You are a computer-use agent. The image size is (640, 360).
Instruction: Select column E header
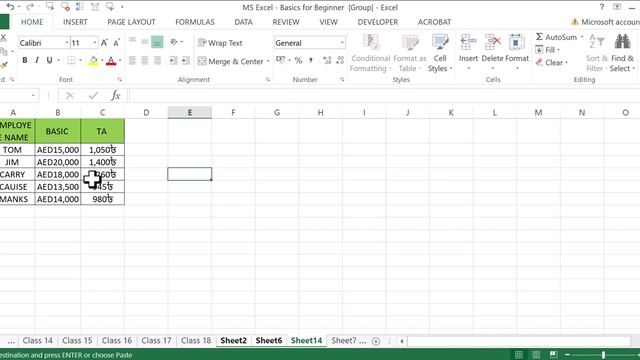[x=190, y=112]
